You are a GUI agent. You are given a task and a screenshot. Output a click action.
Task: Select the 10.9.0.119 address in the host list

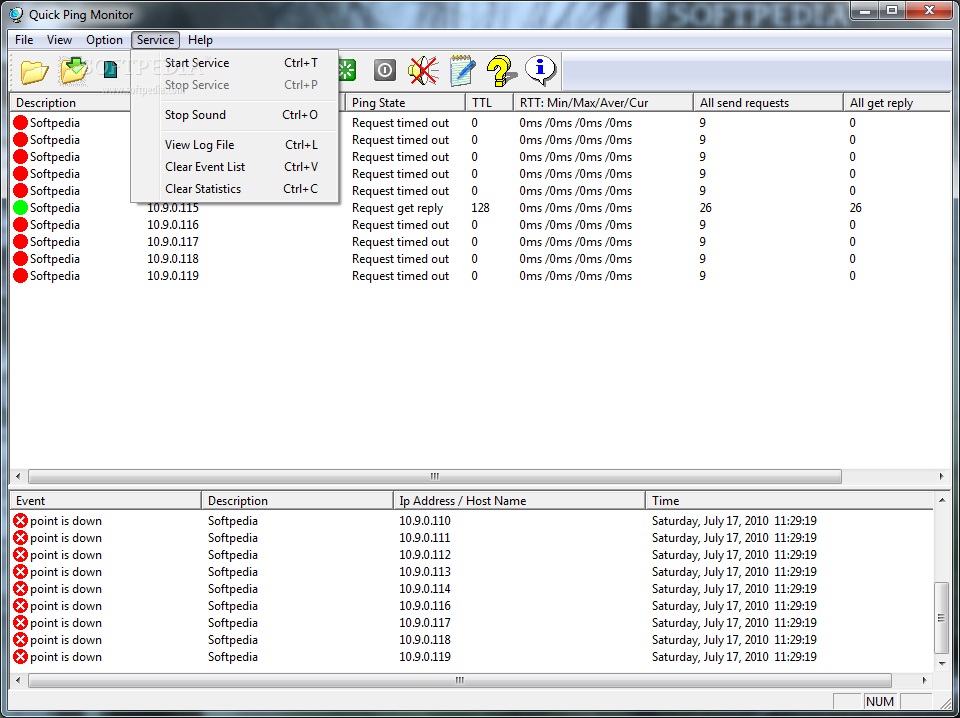pos(173,276)
